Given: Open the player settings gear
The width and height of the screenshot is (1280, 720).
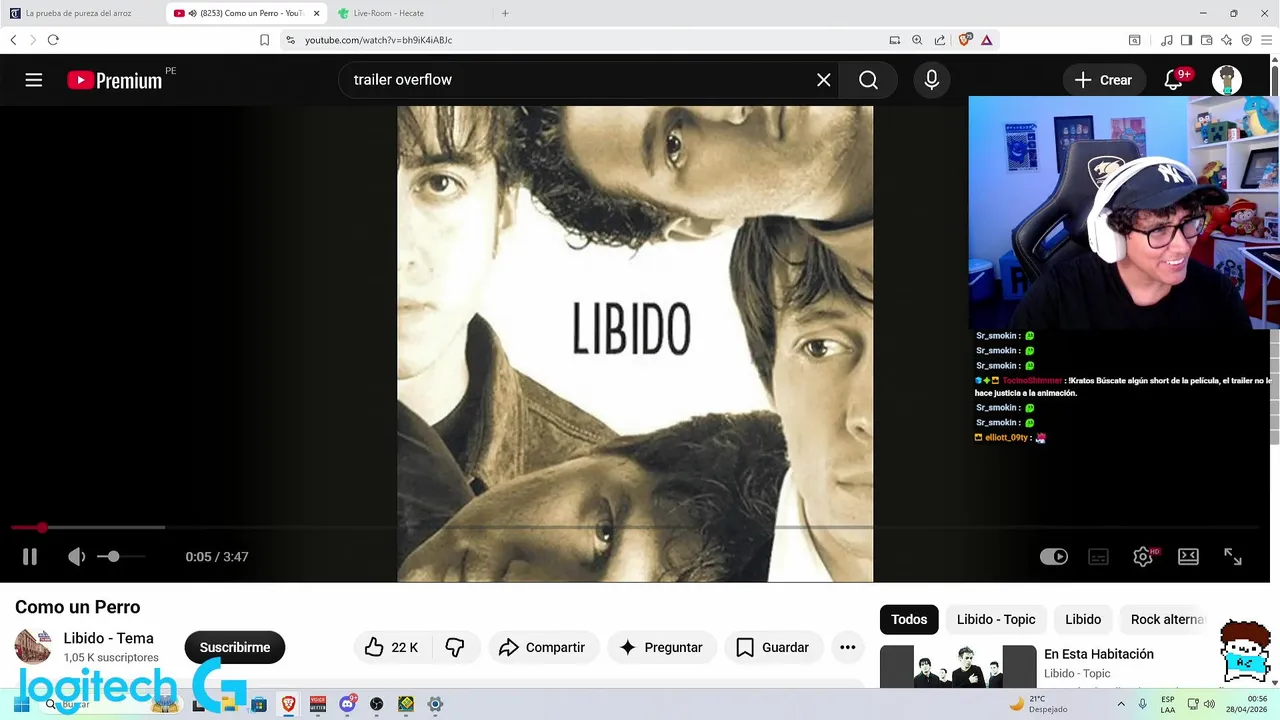Looking at the screenshot, I should coord(1143,557).
